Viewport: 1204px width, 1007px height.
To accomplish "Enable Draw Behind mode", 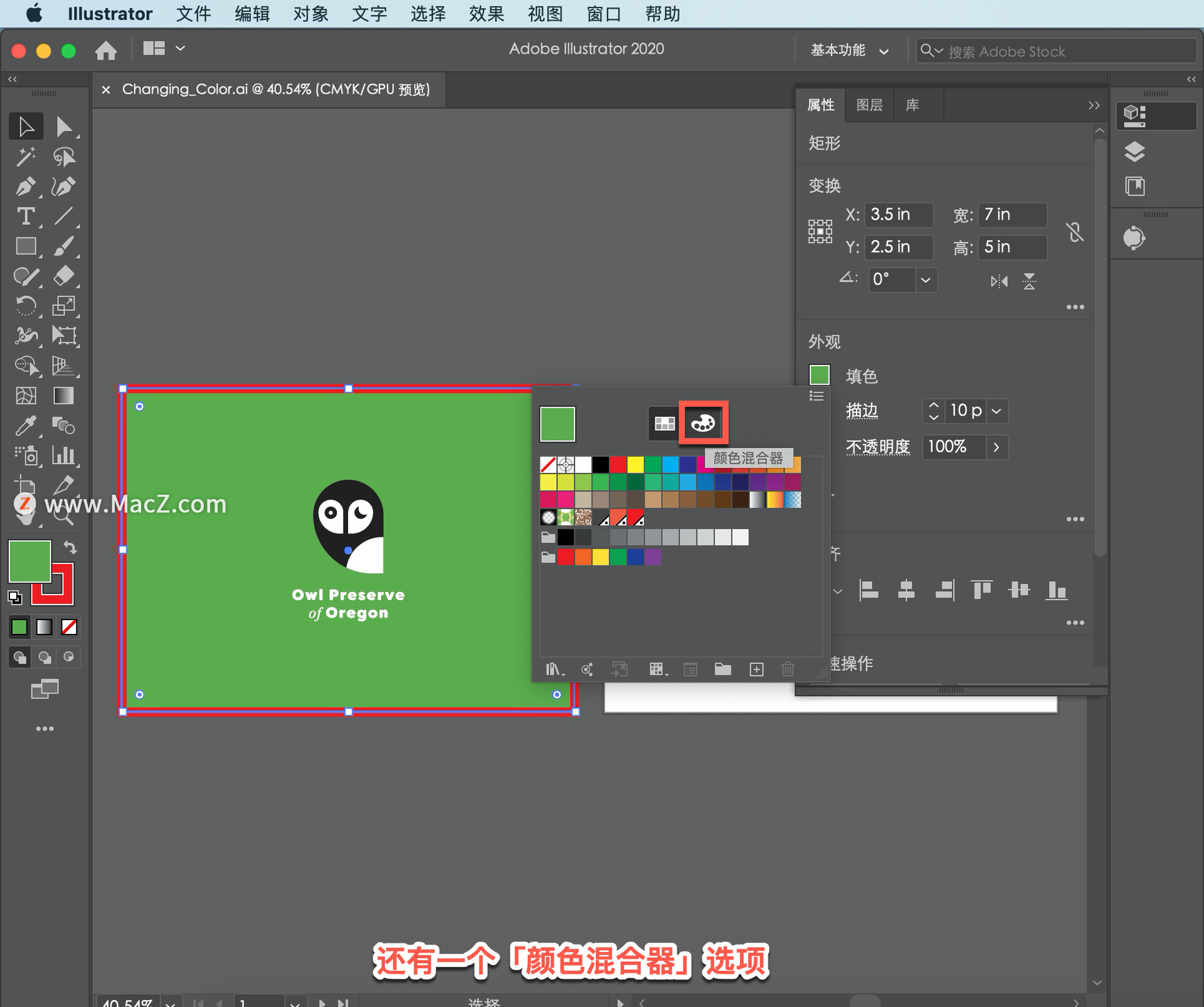I will 45,657.
